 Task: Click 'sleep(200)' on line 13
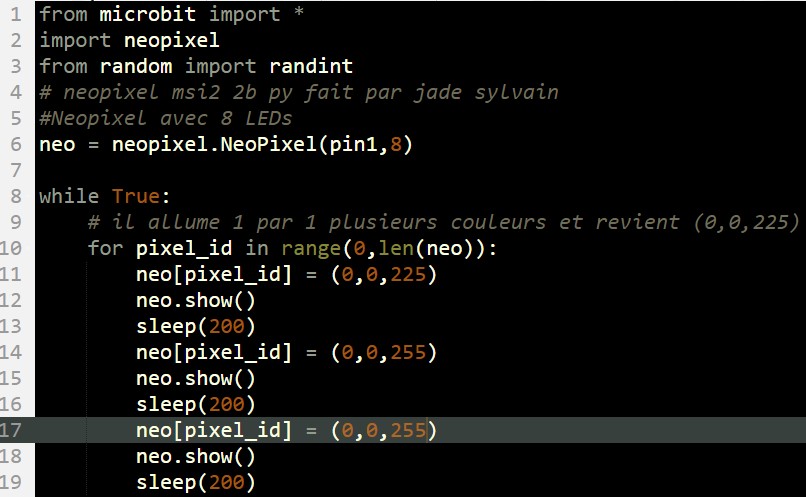196,326
